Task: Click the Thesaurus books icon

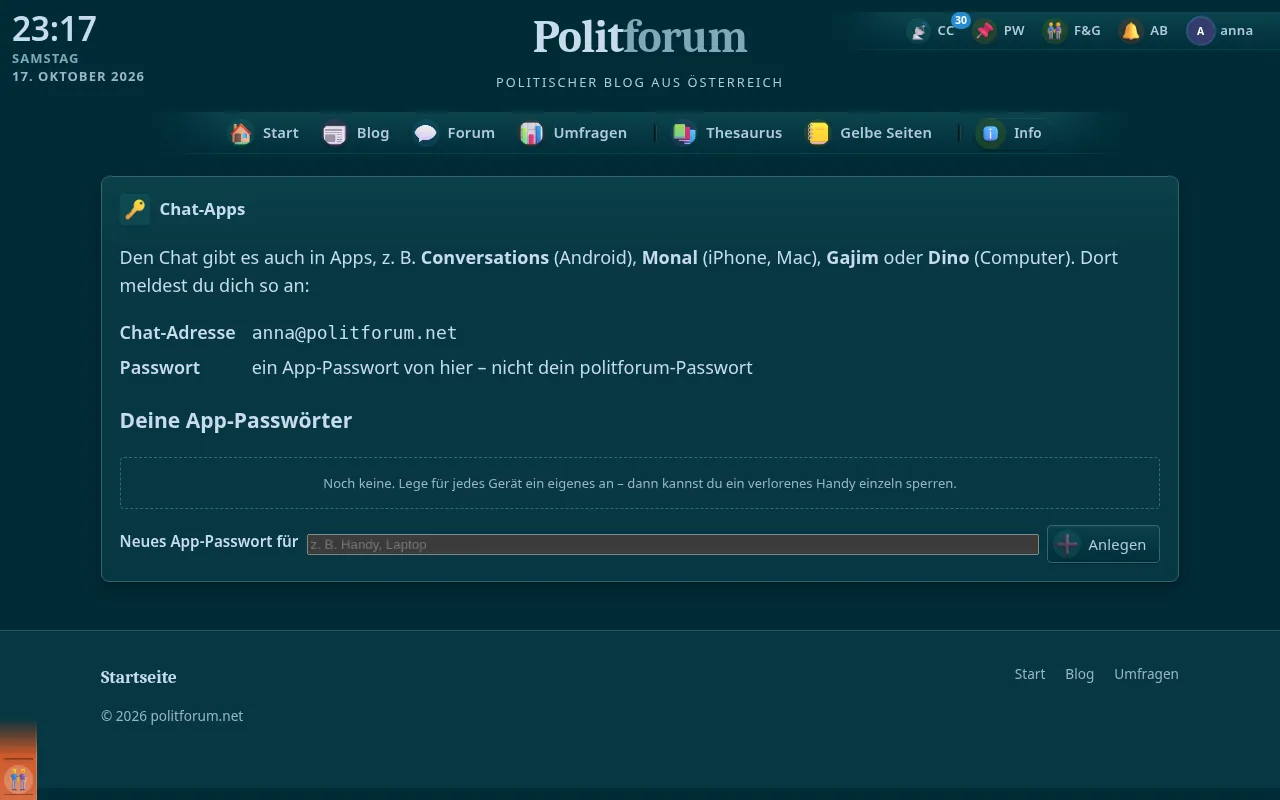Action: click(684, 133)
